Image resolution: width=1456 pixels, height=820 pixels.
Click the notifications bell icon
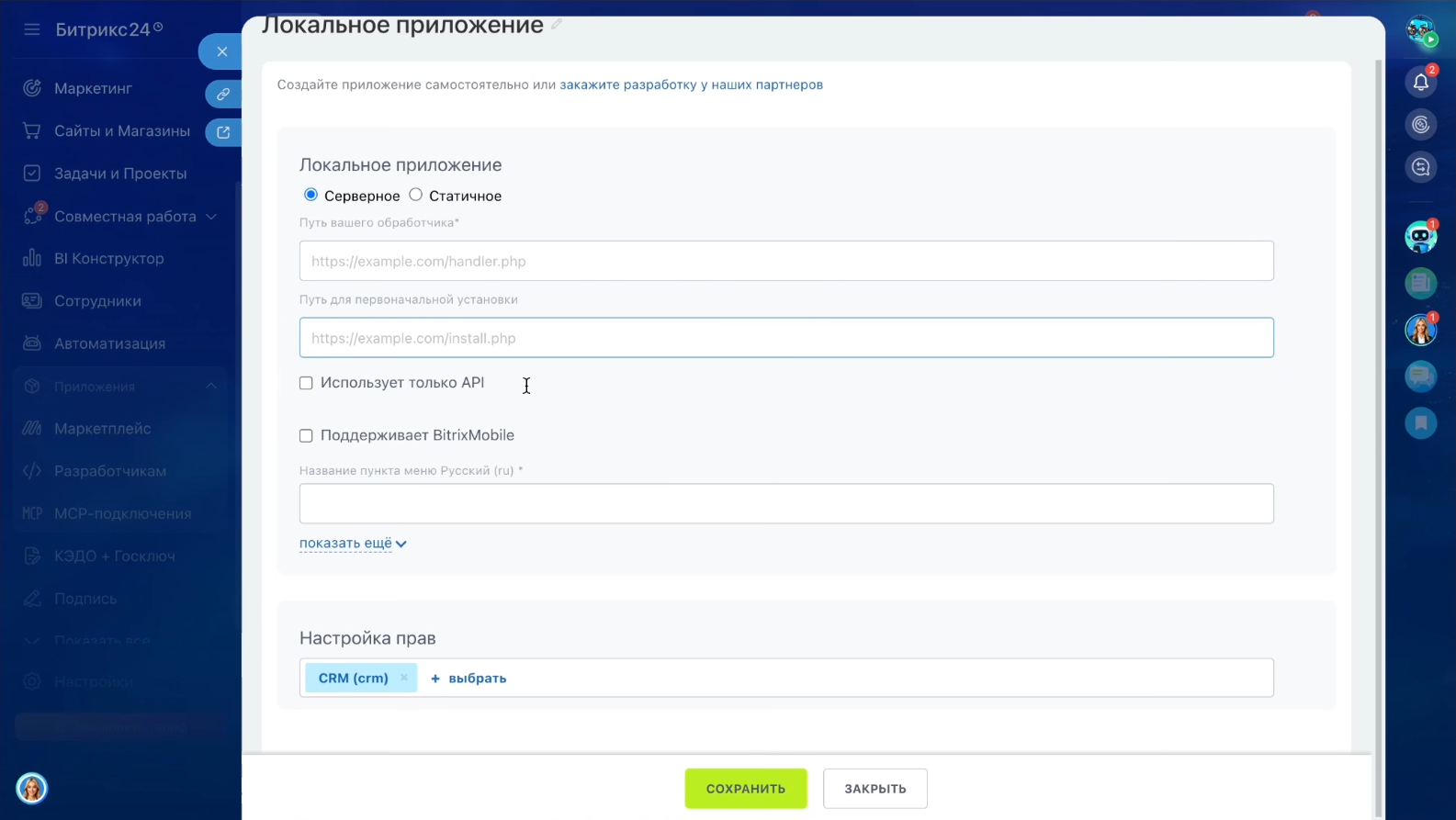pos(1420,83)
